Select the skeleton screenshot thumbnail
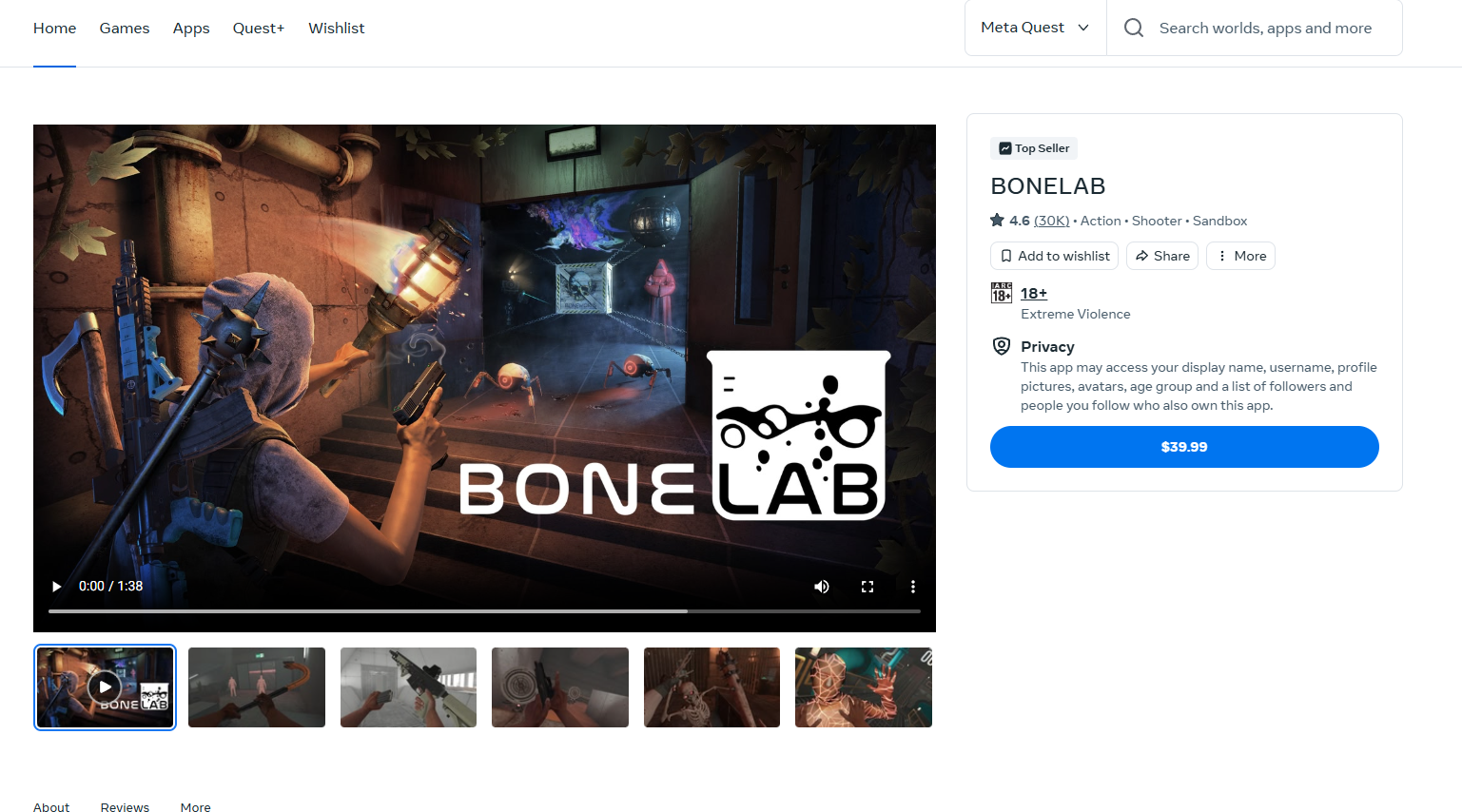Screen dimensions: 1462x812 [x=712, y=687]
